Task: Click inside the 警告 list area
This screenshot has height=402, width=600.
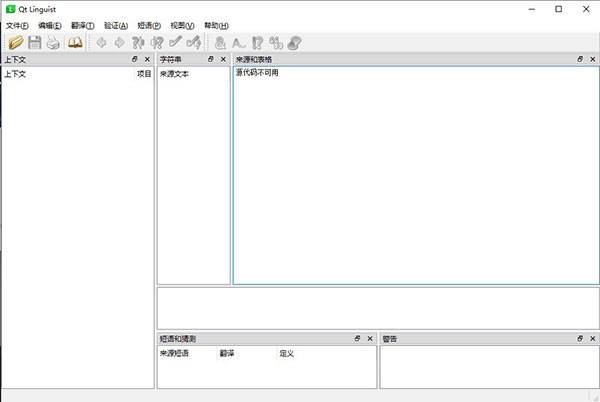Action: (x=489, y=367)
